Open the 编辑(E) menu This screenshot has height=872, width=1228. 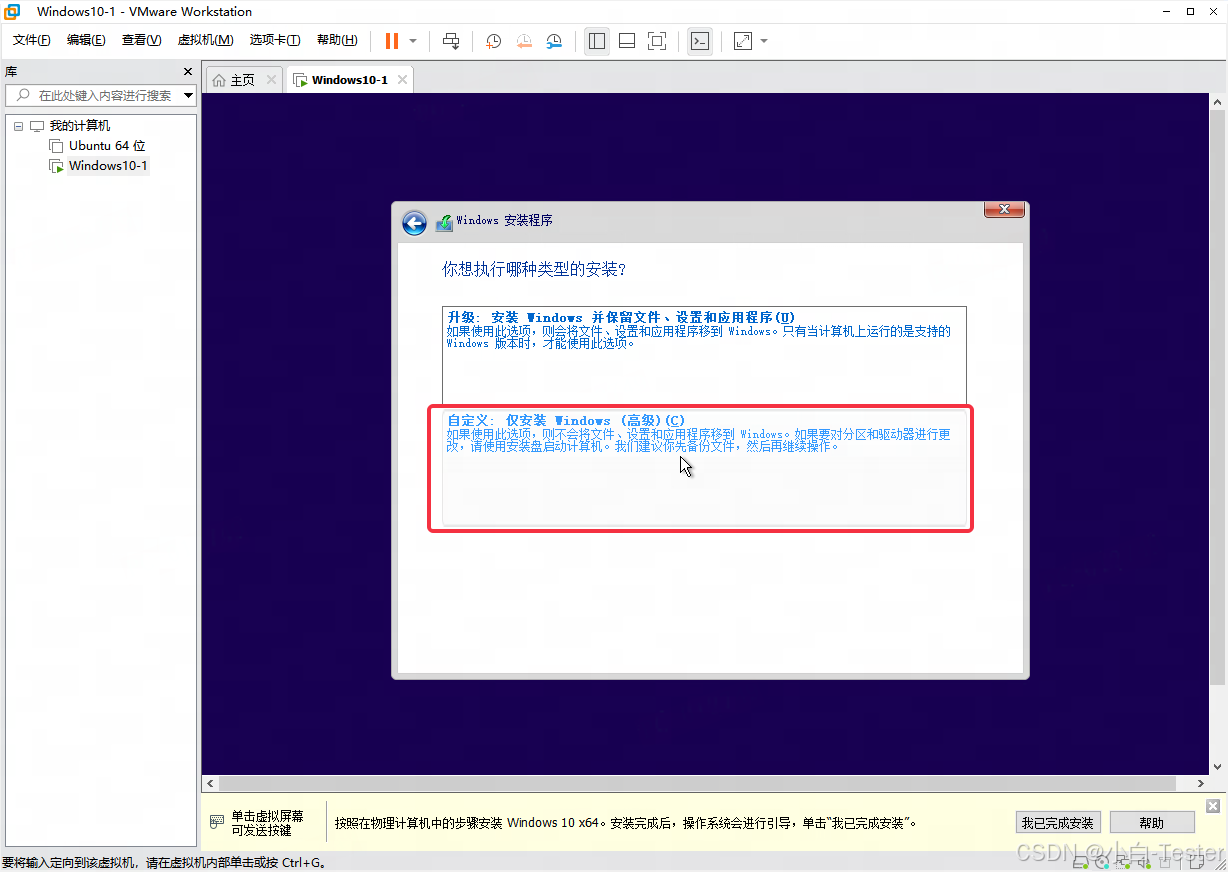point(86,40)
